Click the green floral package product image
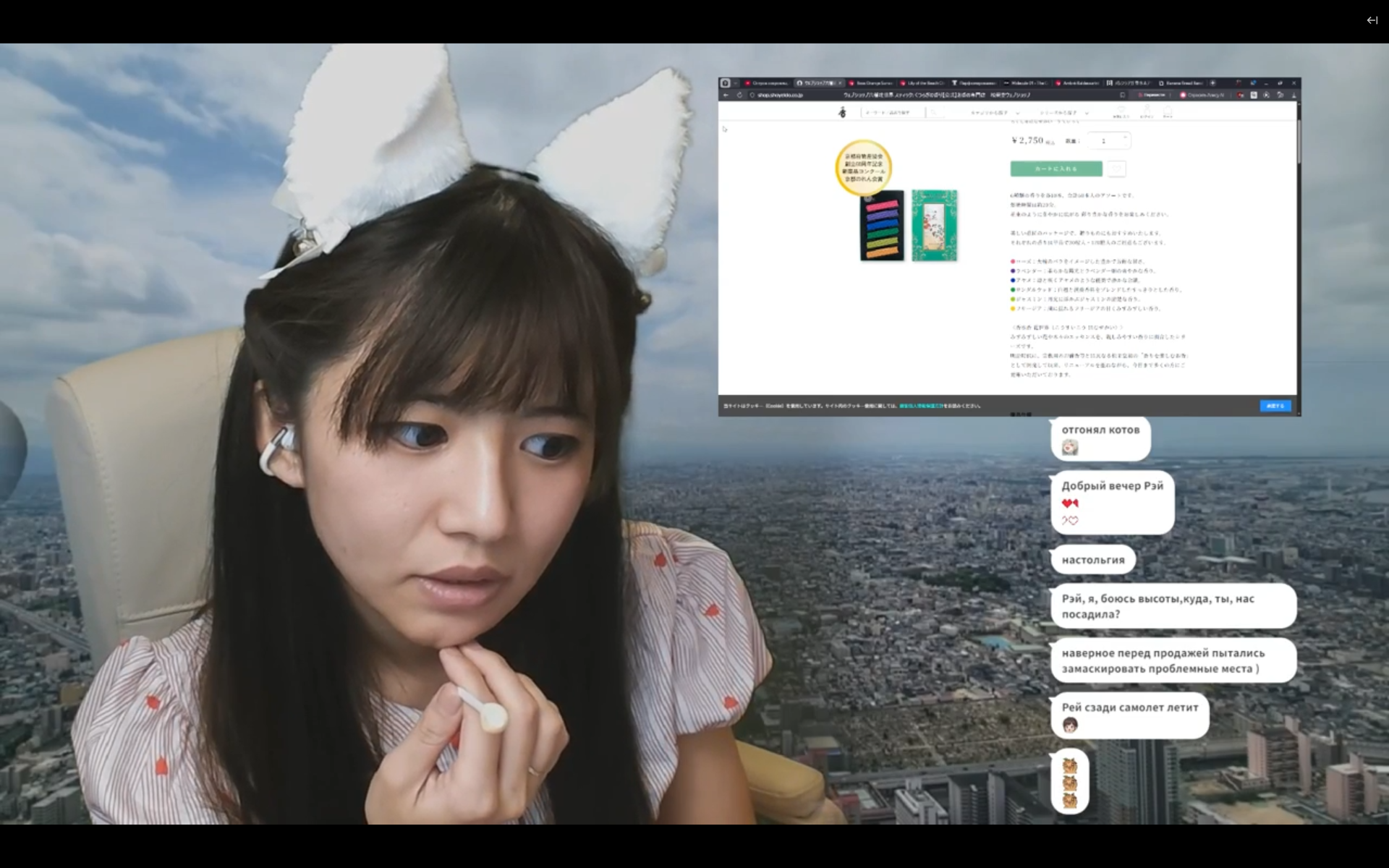Viewport: 1389px width, 868px height. click(x=934, y=225)
